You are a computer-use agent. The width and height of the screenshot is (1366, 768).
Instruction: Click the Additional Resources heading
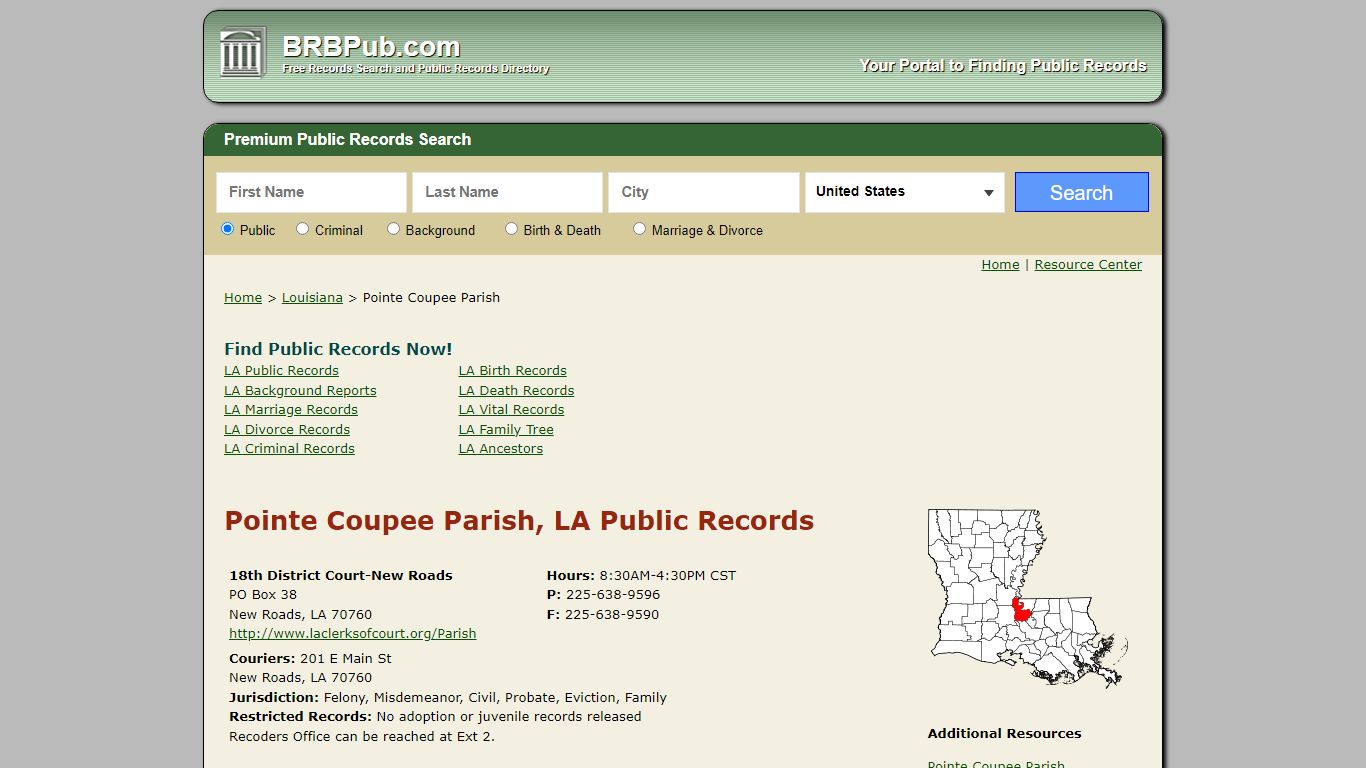pyautogui.click(x=1004, y=734)
